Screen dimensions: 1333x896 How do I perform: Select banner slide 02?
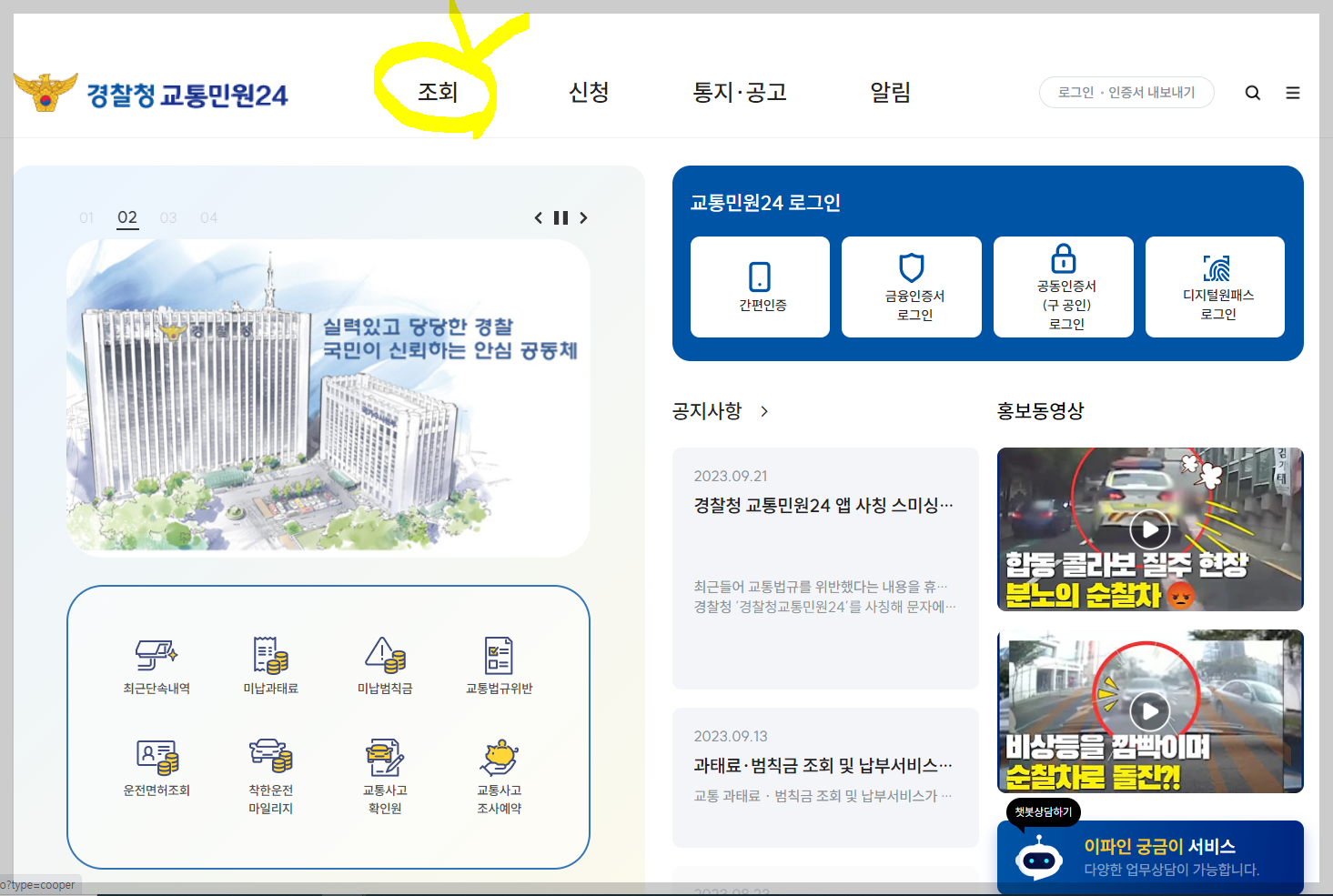click(x=127, y=217)
